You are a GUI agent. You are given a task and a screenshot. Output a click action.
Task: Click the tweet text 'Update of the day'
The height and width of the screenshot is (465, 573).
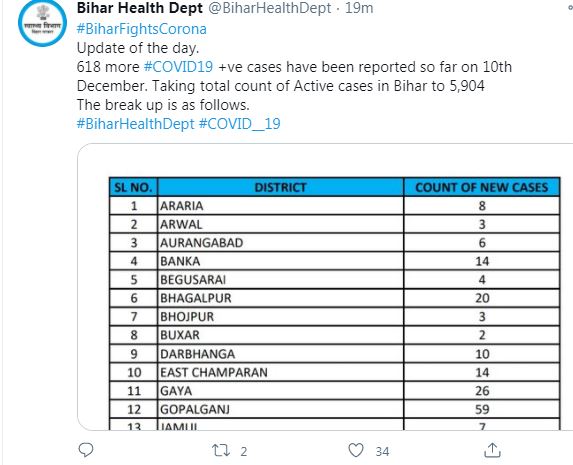point(138,48)
